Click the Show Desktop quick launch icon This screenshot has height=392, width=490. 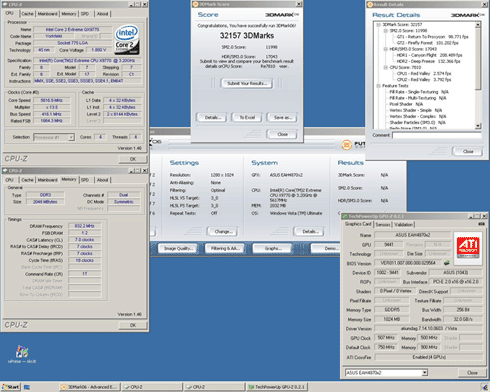(27, 387)
